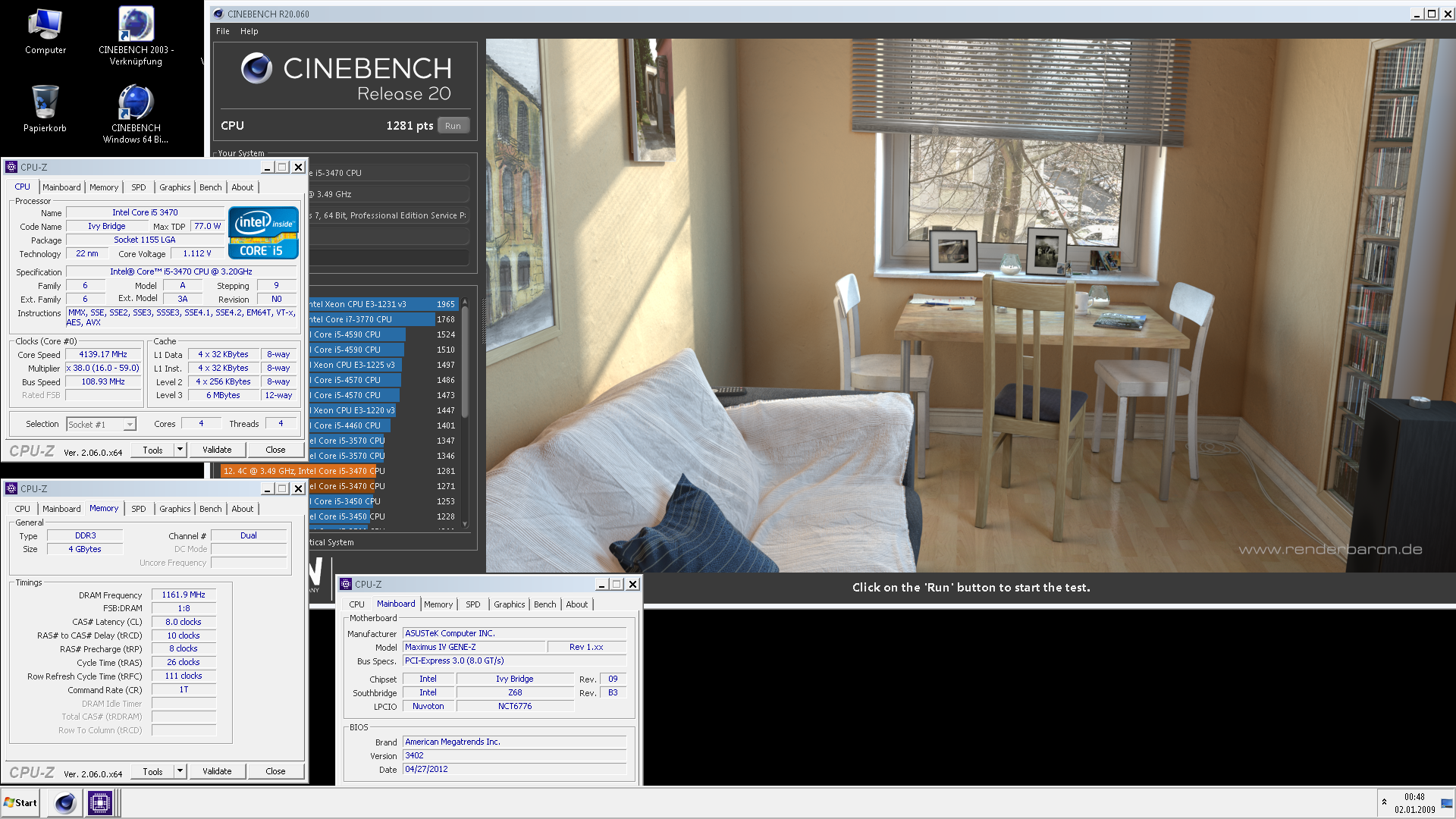Image resolution: width=1456 pixels, height=819 pixels.
Task: Click Core Speed value 4139.17 MHz
Action: coord(103,354)
